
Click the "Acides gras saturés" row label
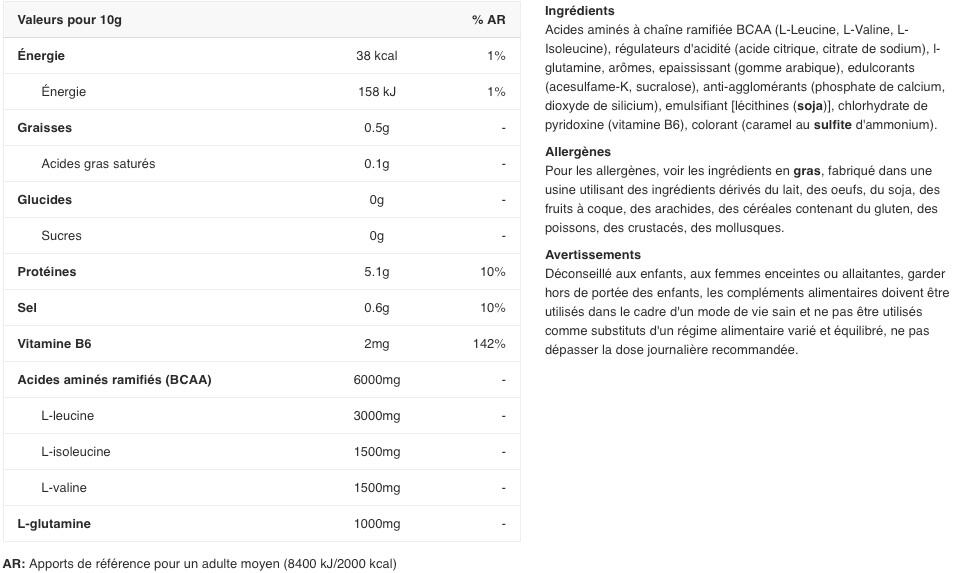[x=98, y=164]
